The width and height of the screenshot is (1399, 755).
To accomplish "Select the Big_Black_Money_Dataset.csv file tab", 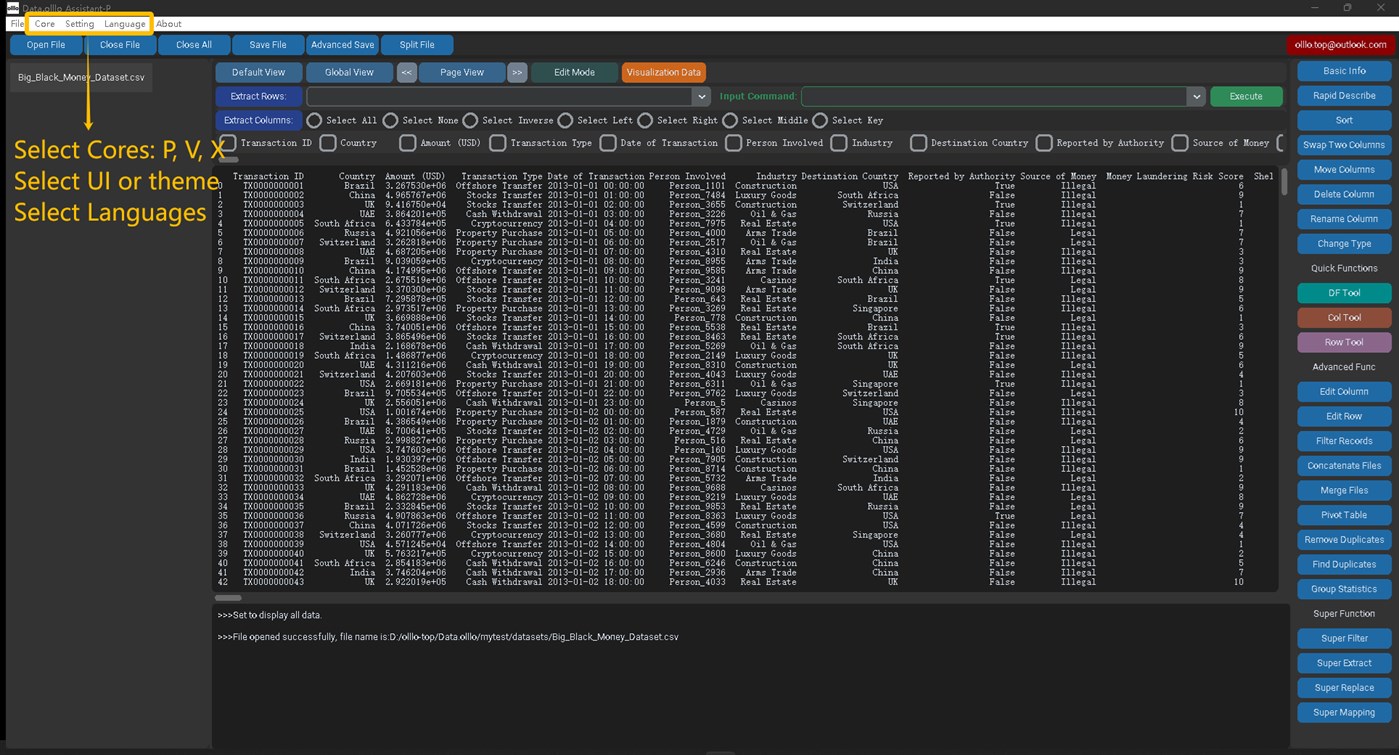I will (80, 76).
